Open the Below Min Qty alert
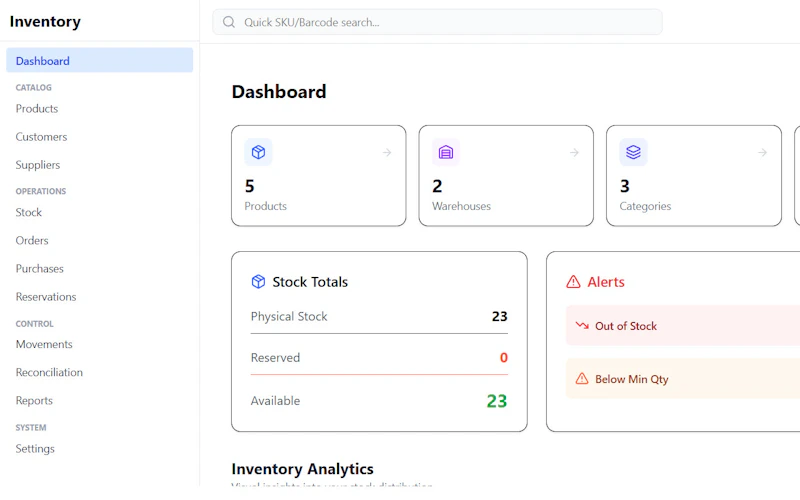 683,379
